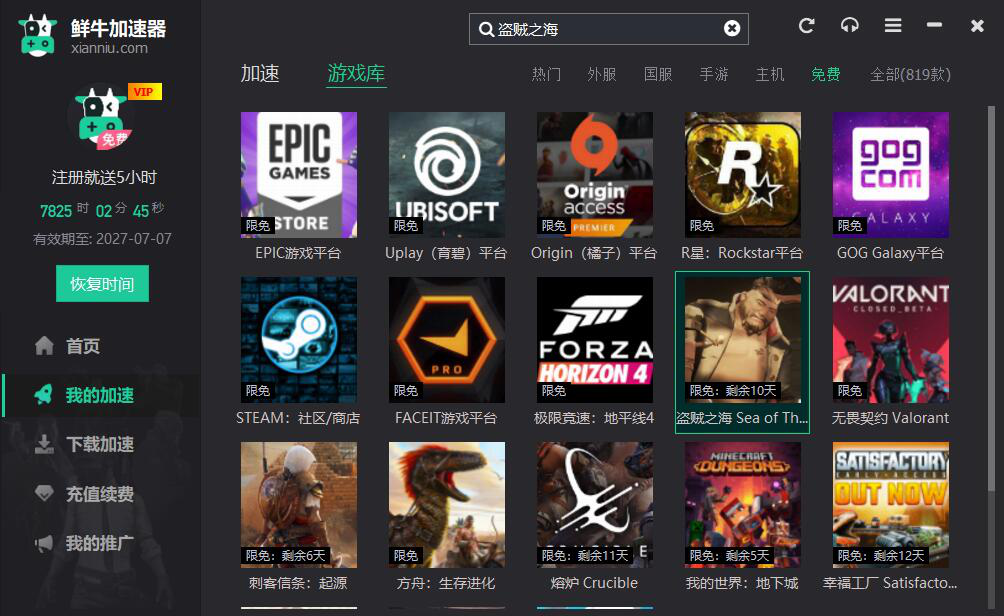Click the 恢复时间 button
The image size is (1004, 616).
102,284
